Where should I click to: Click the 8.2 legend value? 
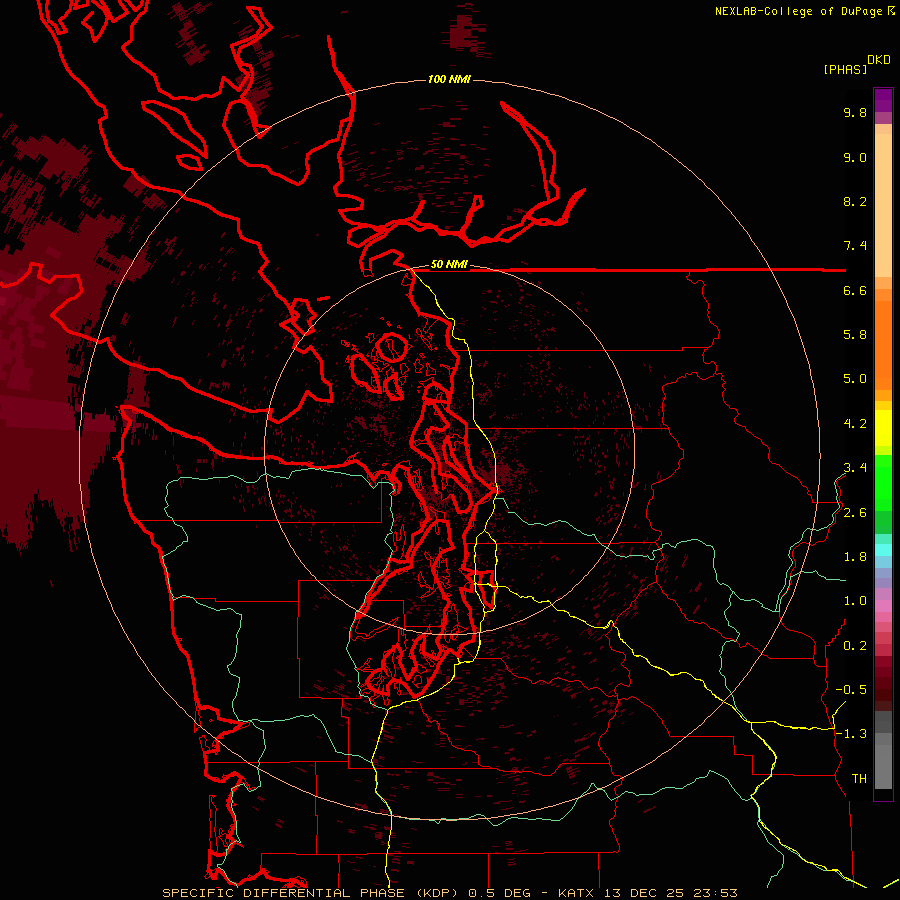855,201
